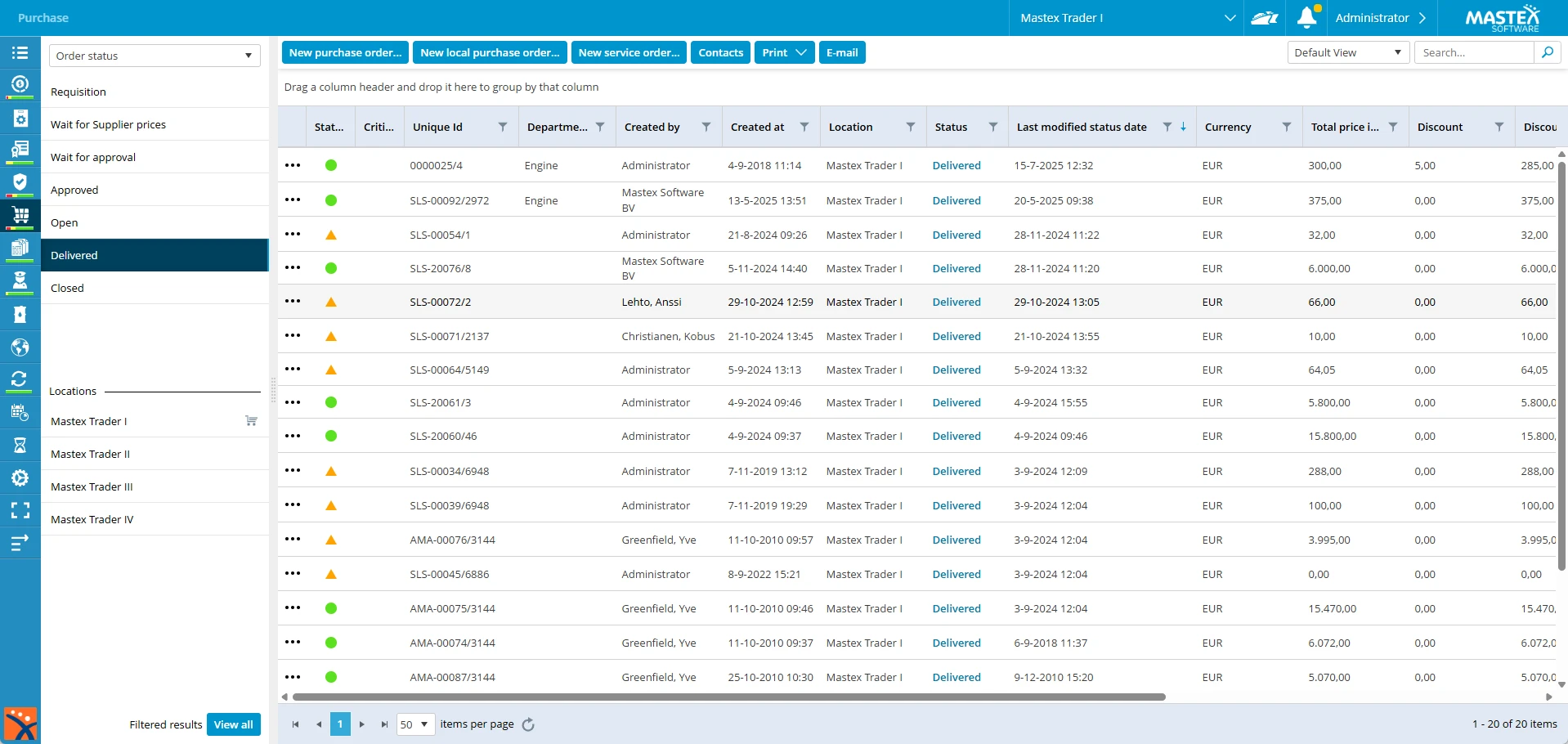Go to last page arrow
The width and height of the screenshot is (1568, 744).
384,724
